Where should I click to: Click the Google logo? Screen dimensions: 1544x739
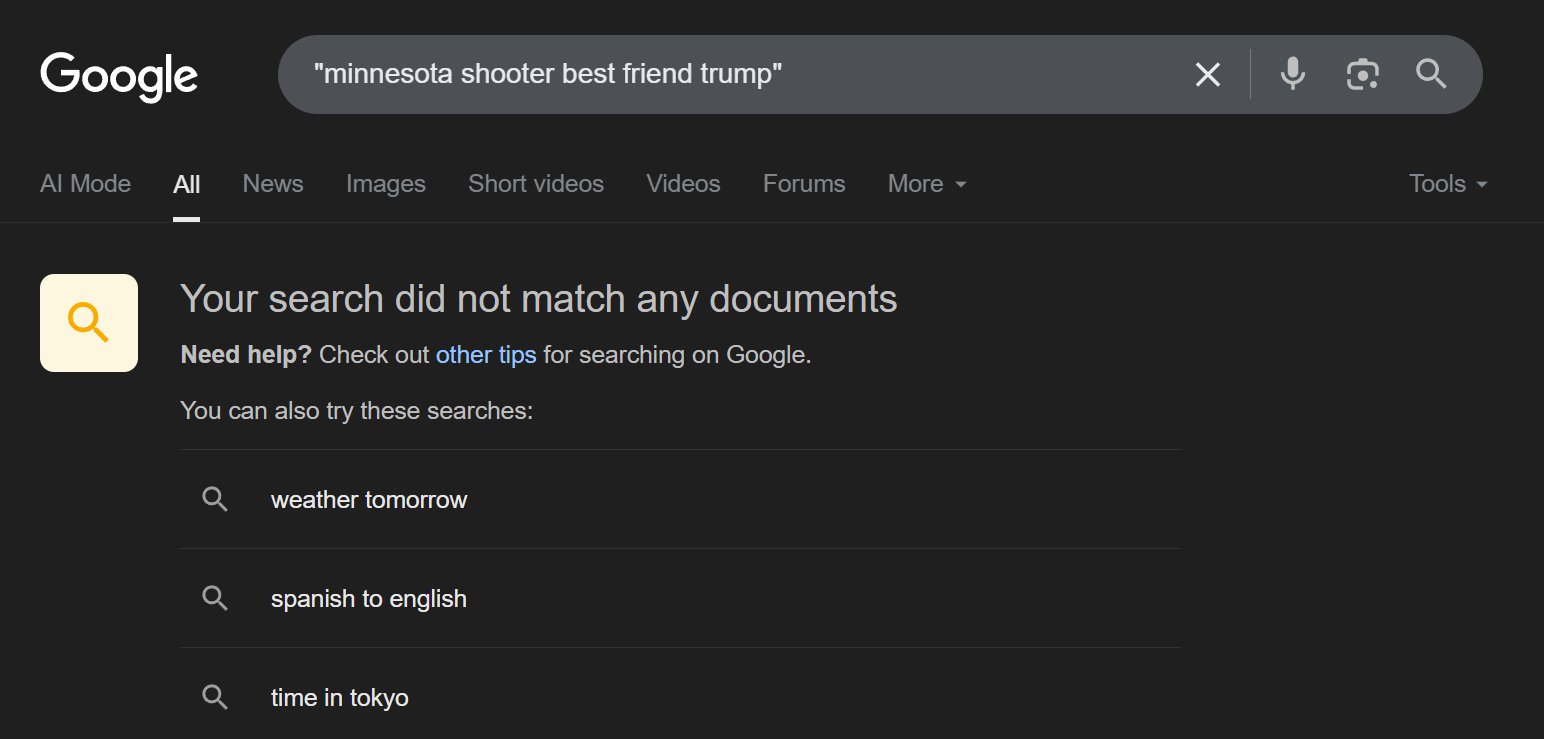click(119, 77)
